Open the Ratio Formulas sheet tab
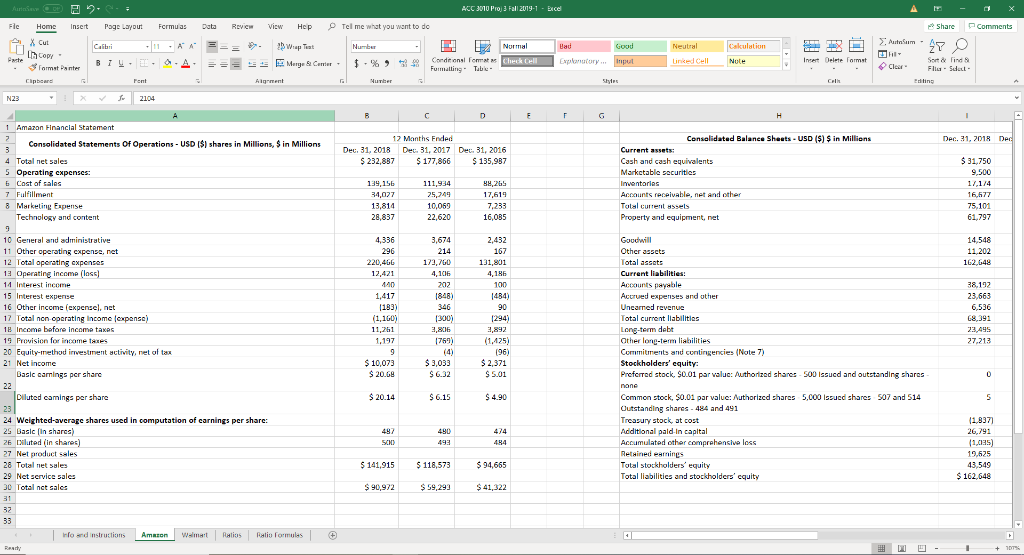Viewport: 1024px width, 555px height. point(280,535)
